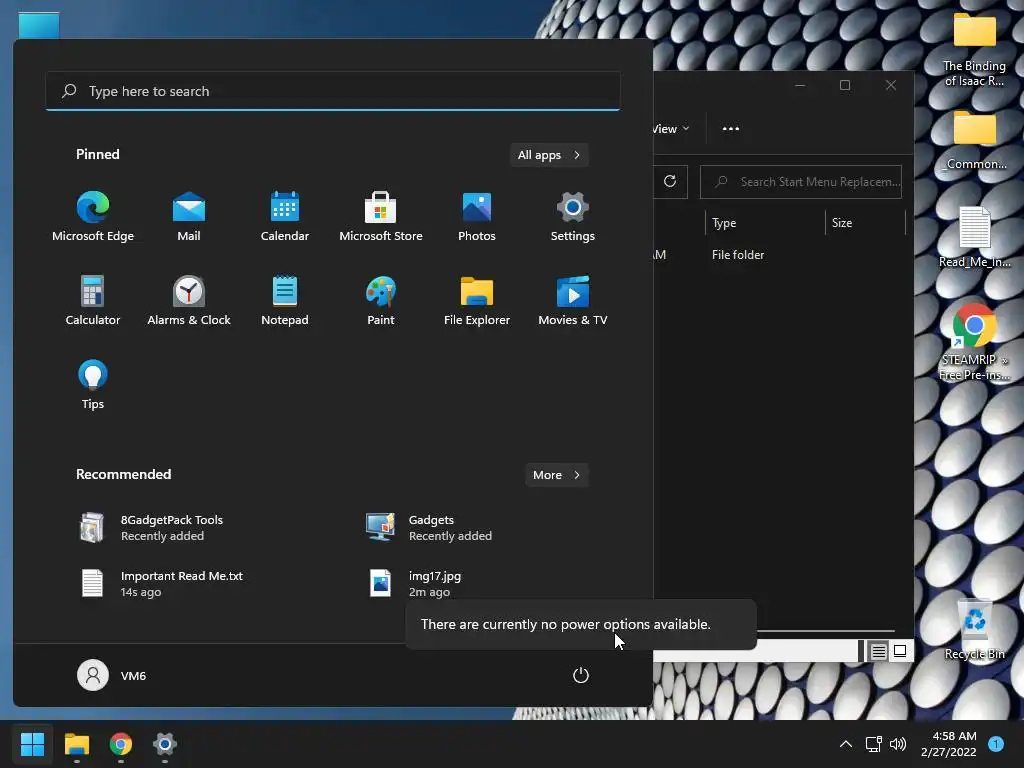Screen dimensions: 1024x768
Task: Open See more ellipsis menu in Explorer
Action: [731, 129]
